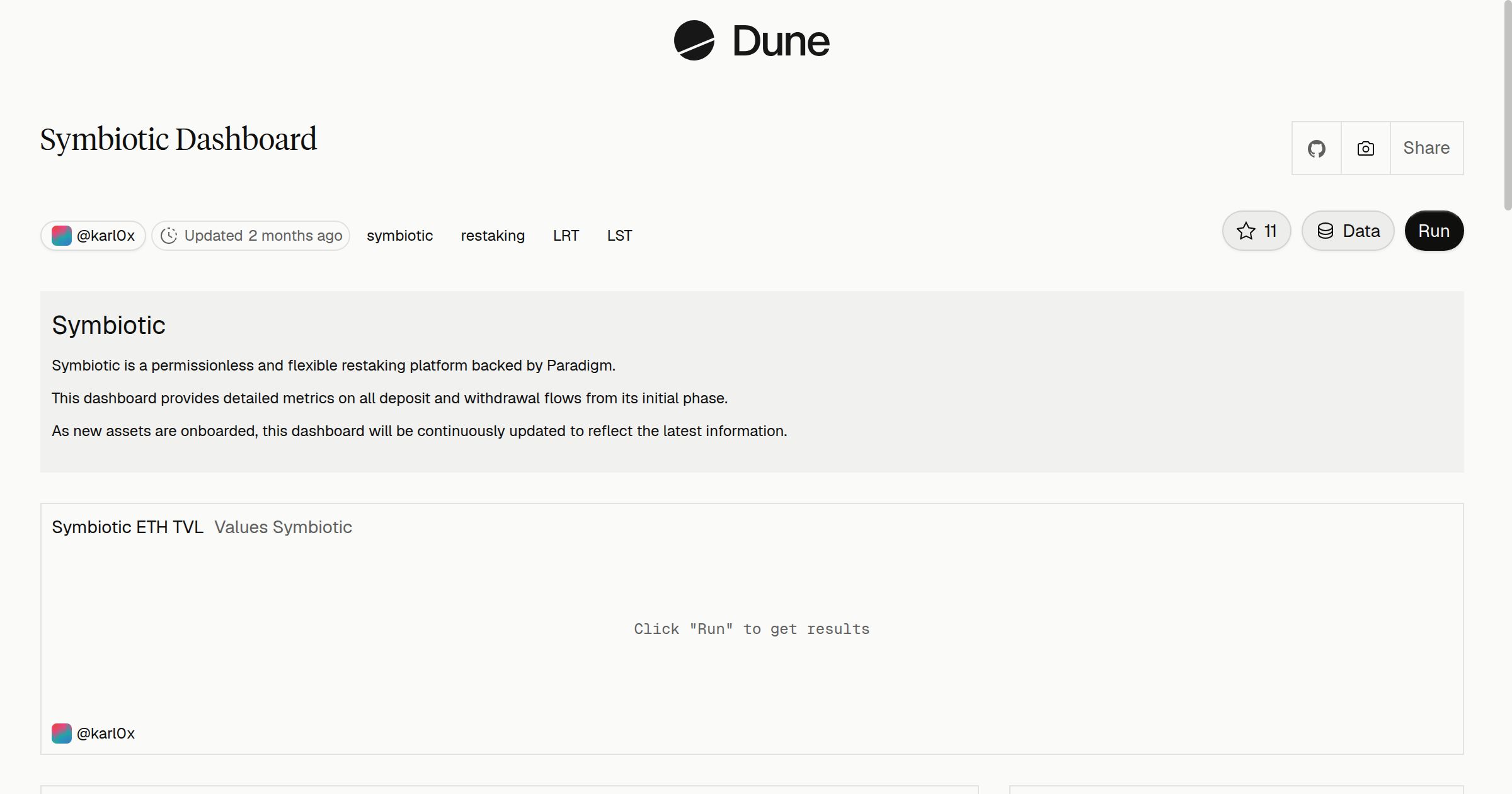Select the restaking tag

point(493,236)
